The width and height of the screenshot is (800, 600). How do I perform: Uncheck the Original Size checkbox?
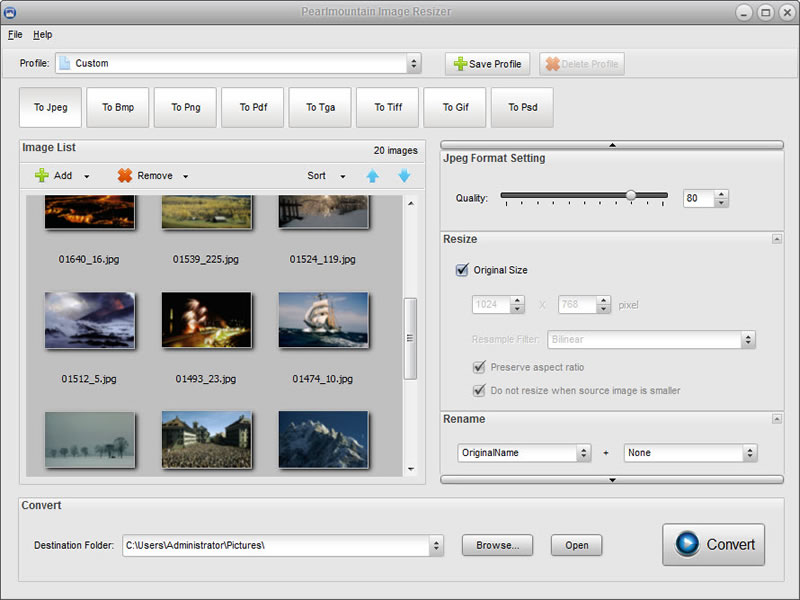point(462,270)
